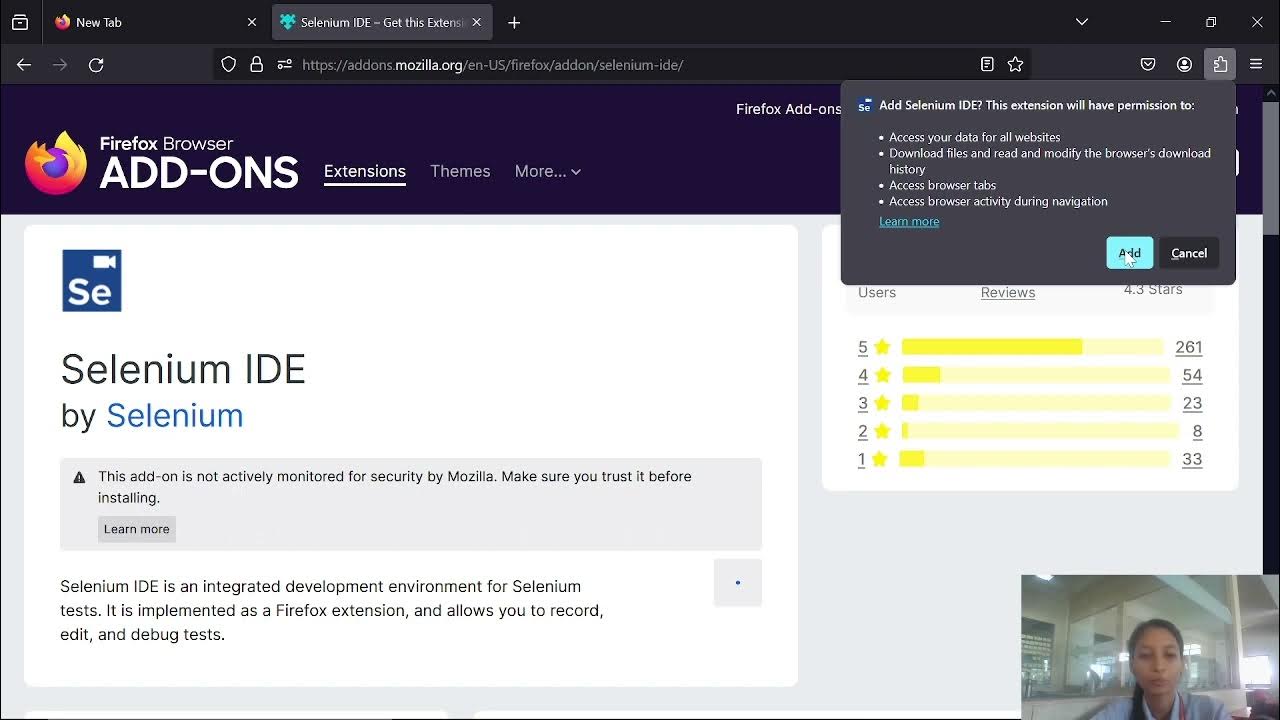This screenshot has width=1280, height=720.
Task: Open the Firefox account icon
Action: [x=1184, y=65]
